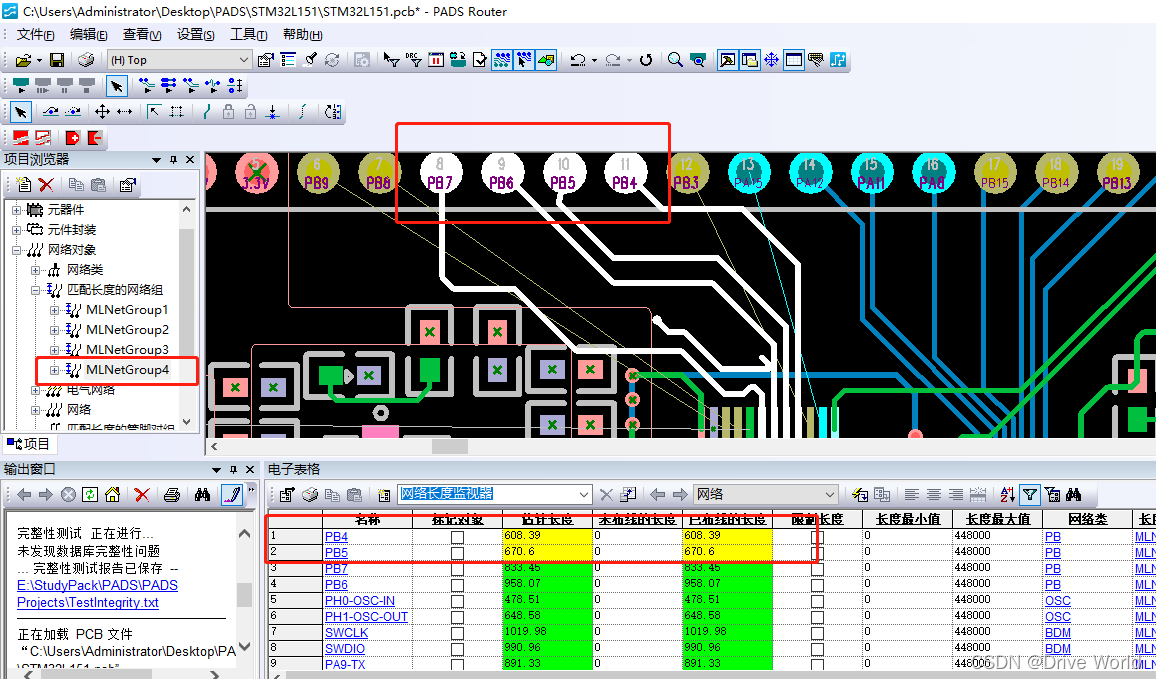Click the blue four-arrow navigation icon
Viewport: 1156px width, 679px height.
[x=771, y=60]
